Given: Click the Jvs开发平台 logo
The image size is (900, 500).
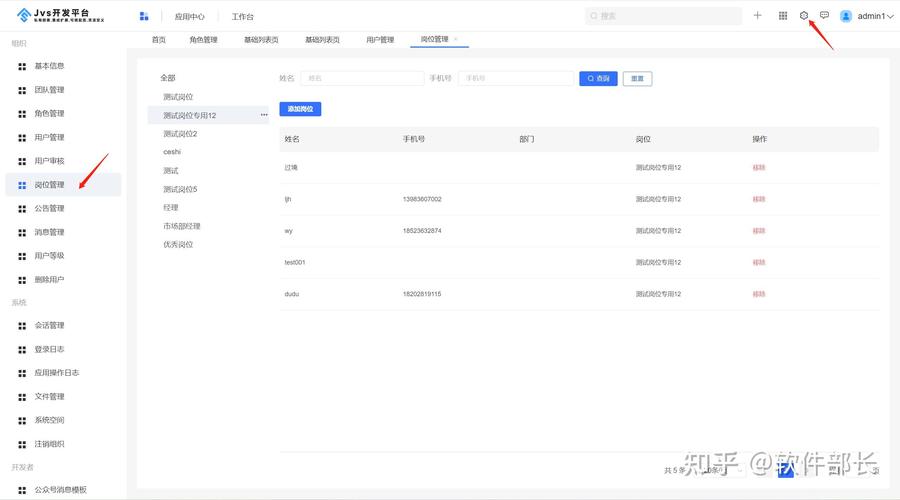Looking at the screenshot, I should (60, 15).
